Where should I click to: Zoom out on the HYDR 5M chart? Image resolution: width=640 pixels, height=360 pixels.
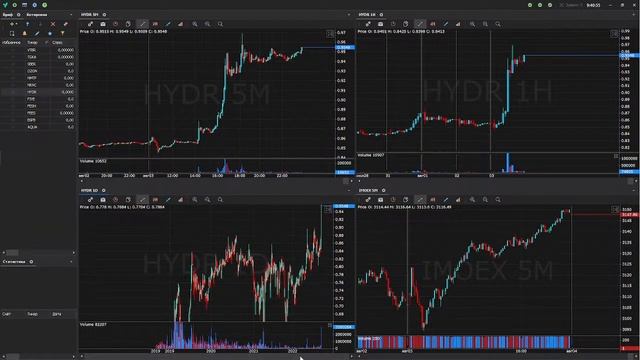click(207, 24)
